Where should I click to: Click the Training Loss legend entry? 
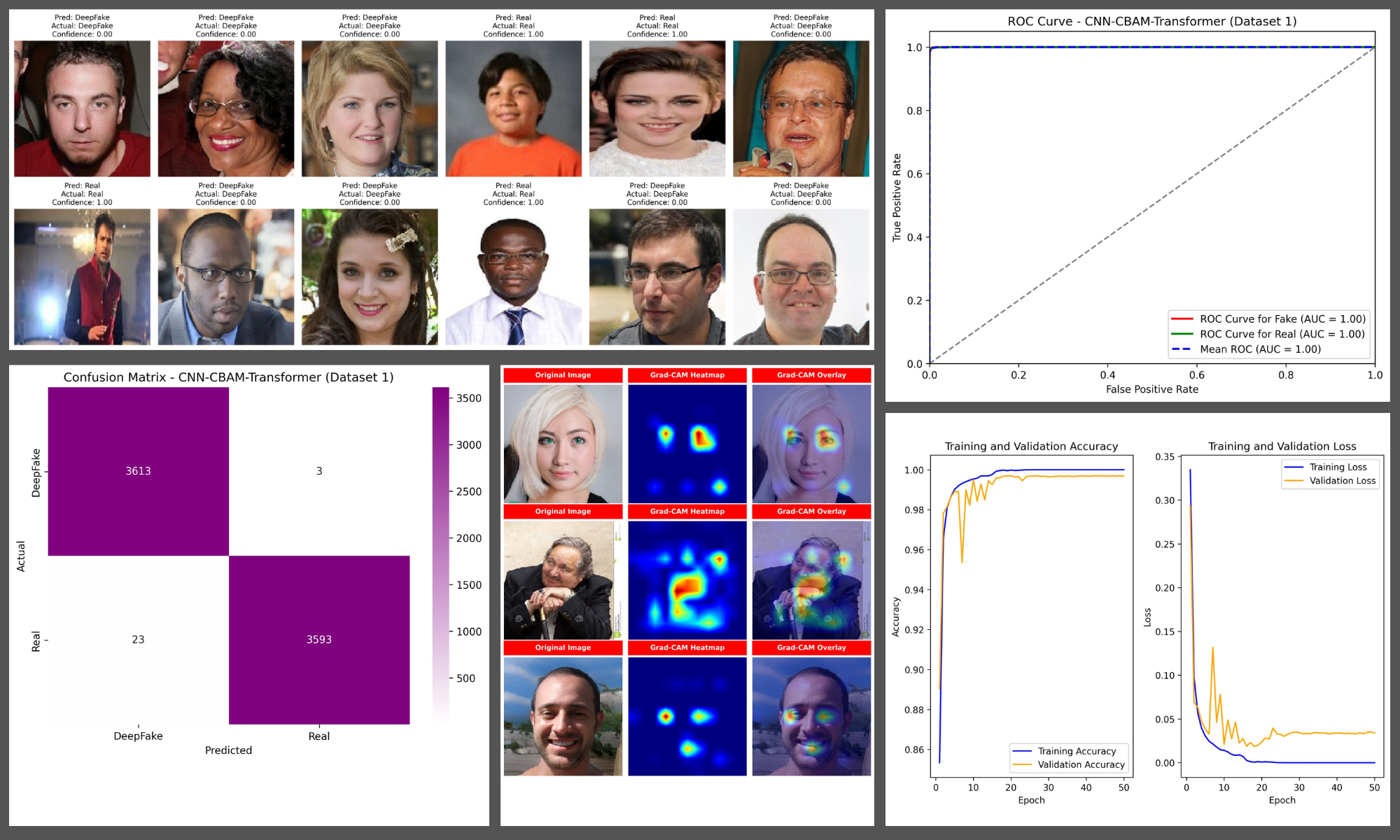(x=1329, y=467)
